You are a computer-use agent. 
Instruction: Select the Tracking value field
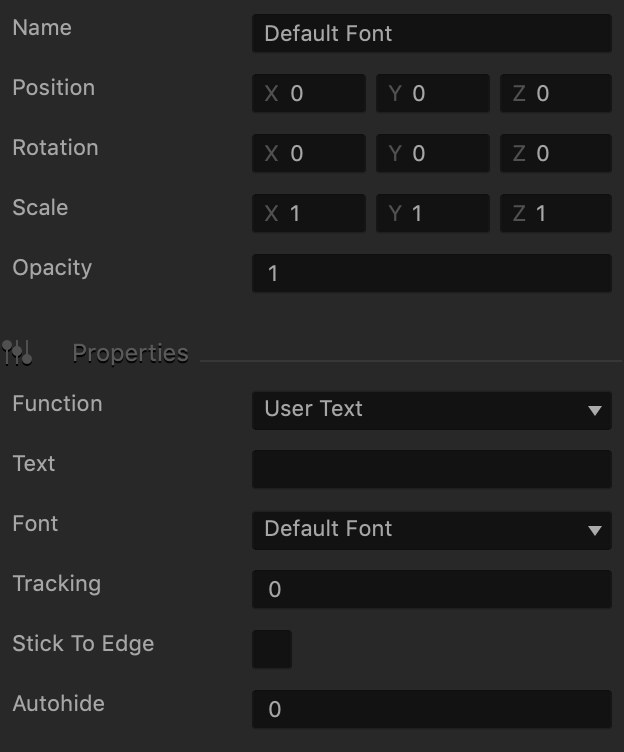coord(432,589)
